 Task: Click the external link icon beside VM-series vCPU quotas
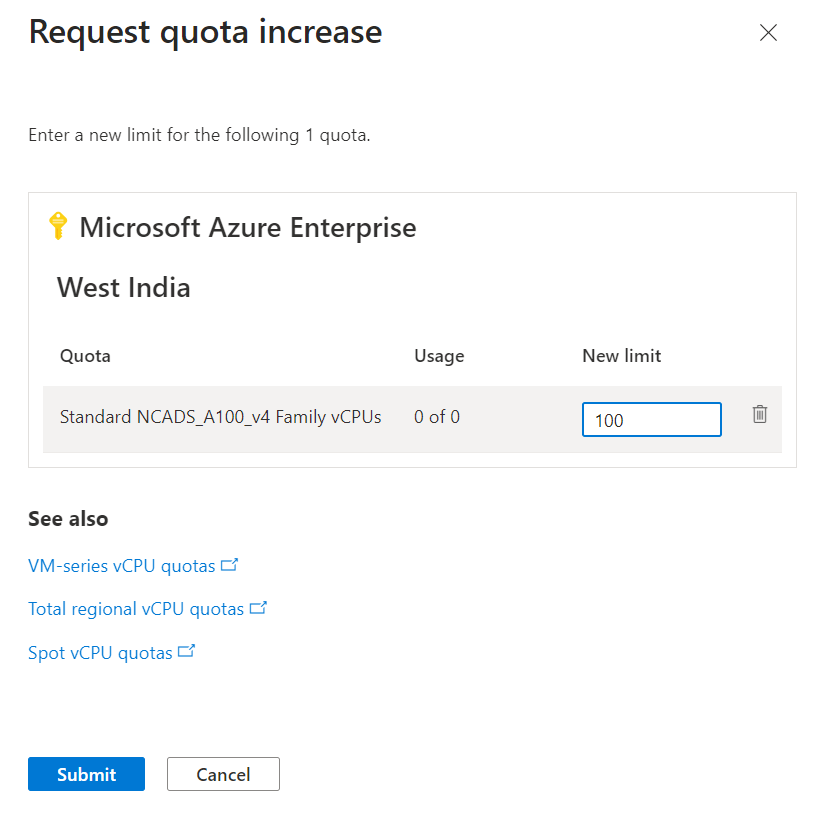click(230, 565)
